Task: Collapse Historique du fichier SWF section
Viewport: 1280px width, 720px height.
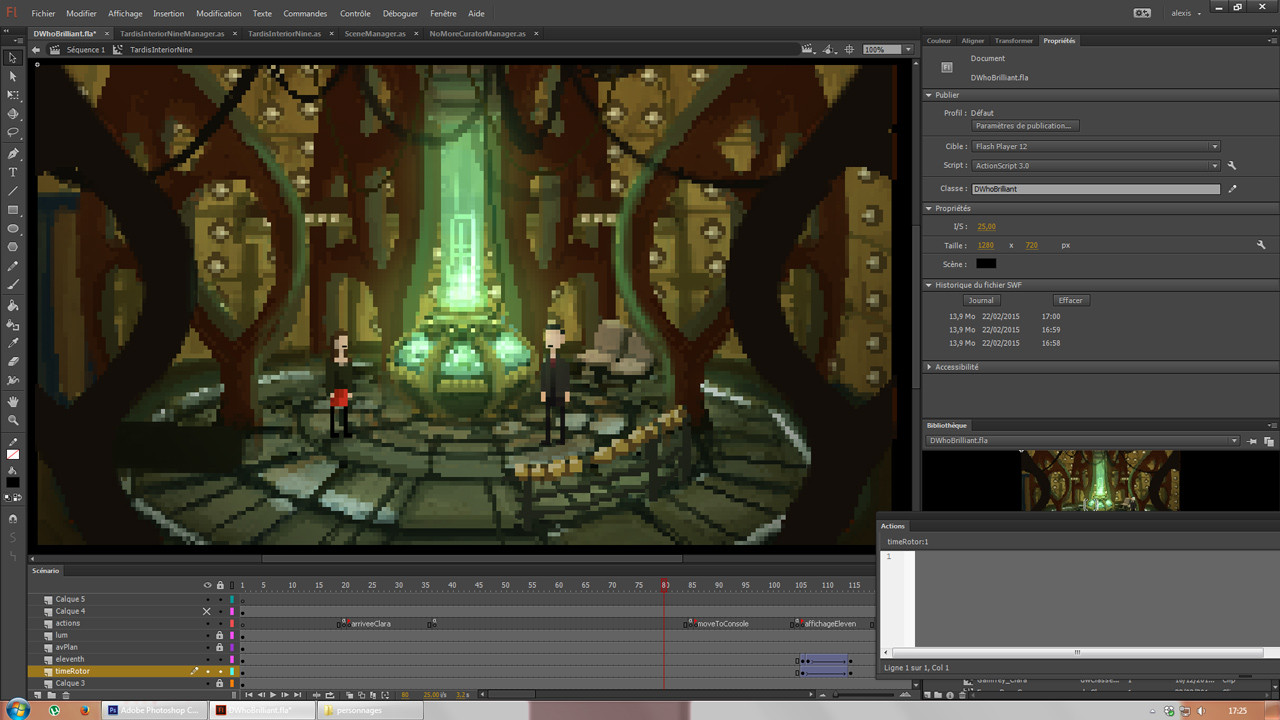Action: click(x=930, y=285)
